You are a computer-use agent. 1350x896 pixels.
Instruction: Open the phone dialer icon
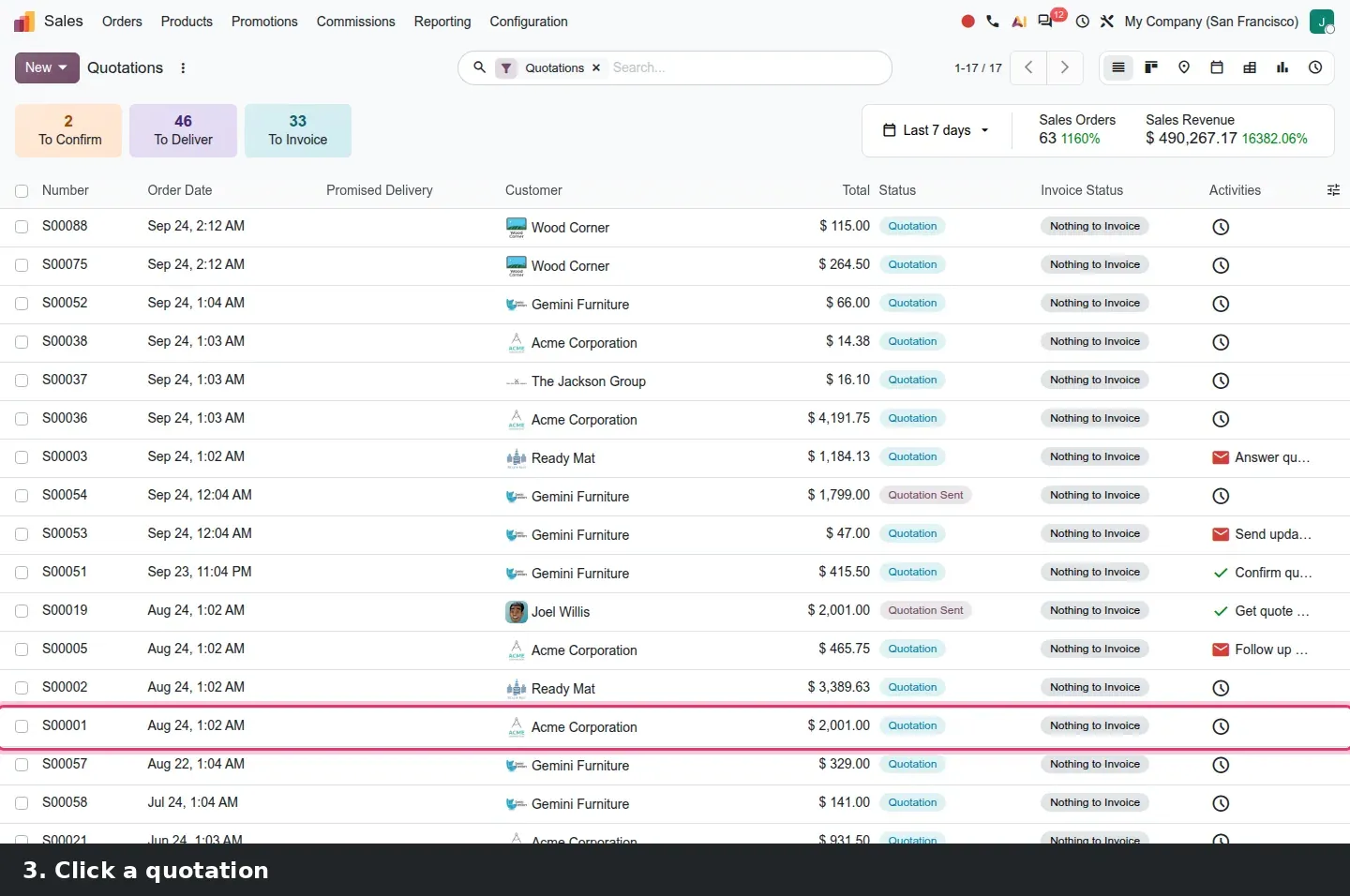click(x=993, y=22)
